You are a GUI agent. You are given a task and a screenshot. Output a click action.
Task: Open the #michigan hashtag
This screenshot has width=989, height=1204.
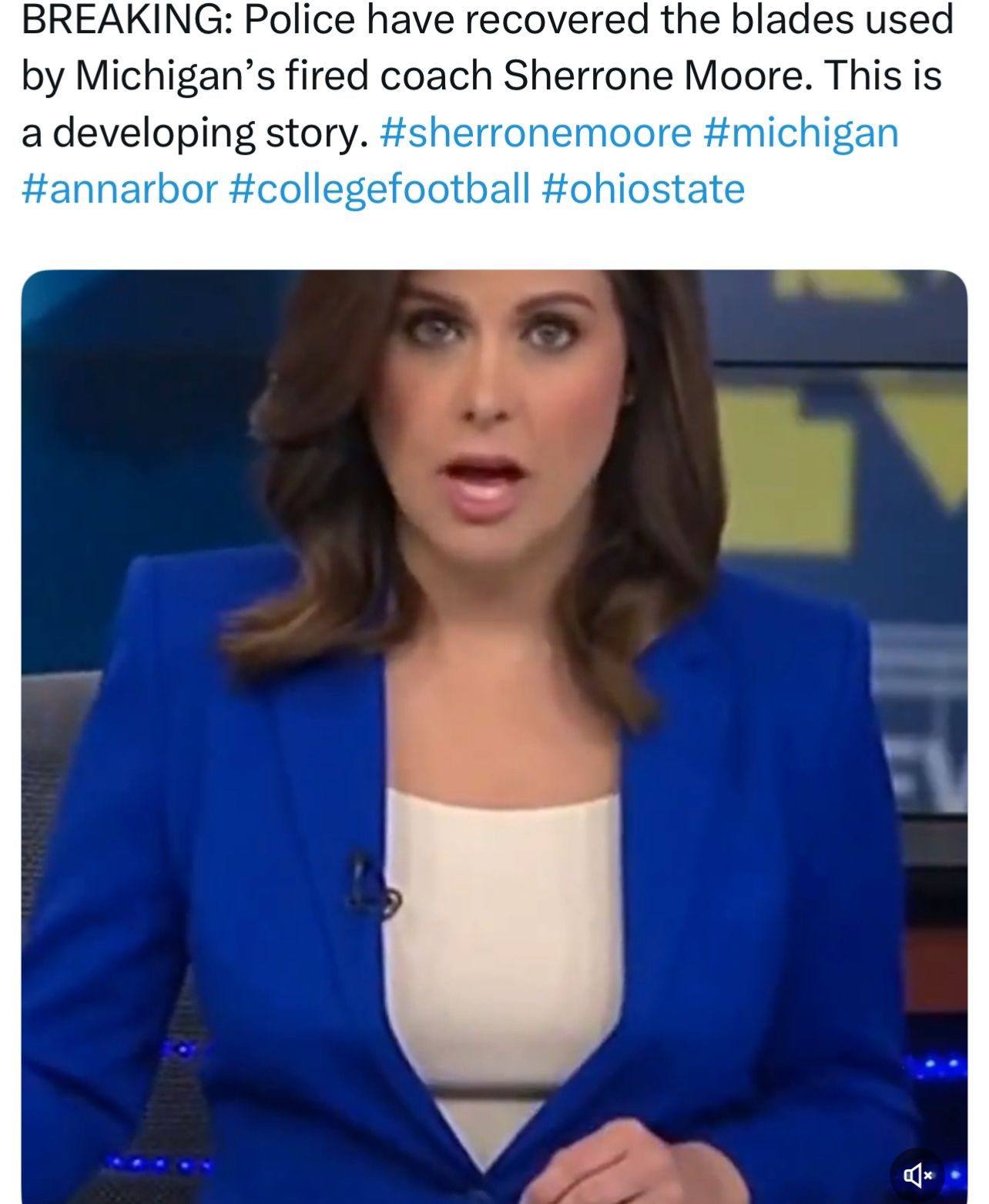(x=801, y=132)
